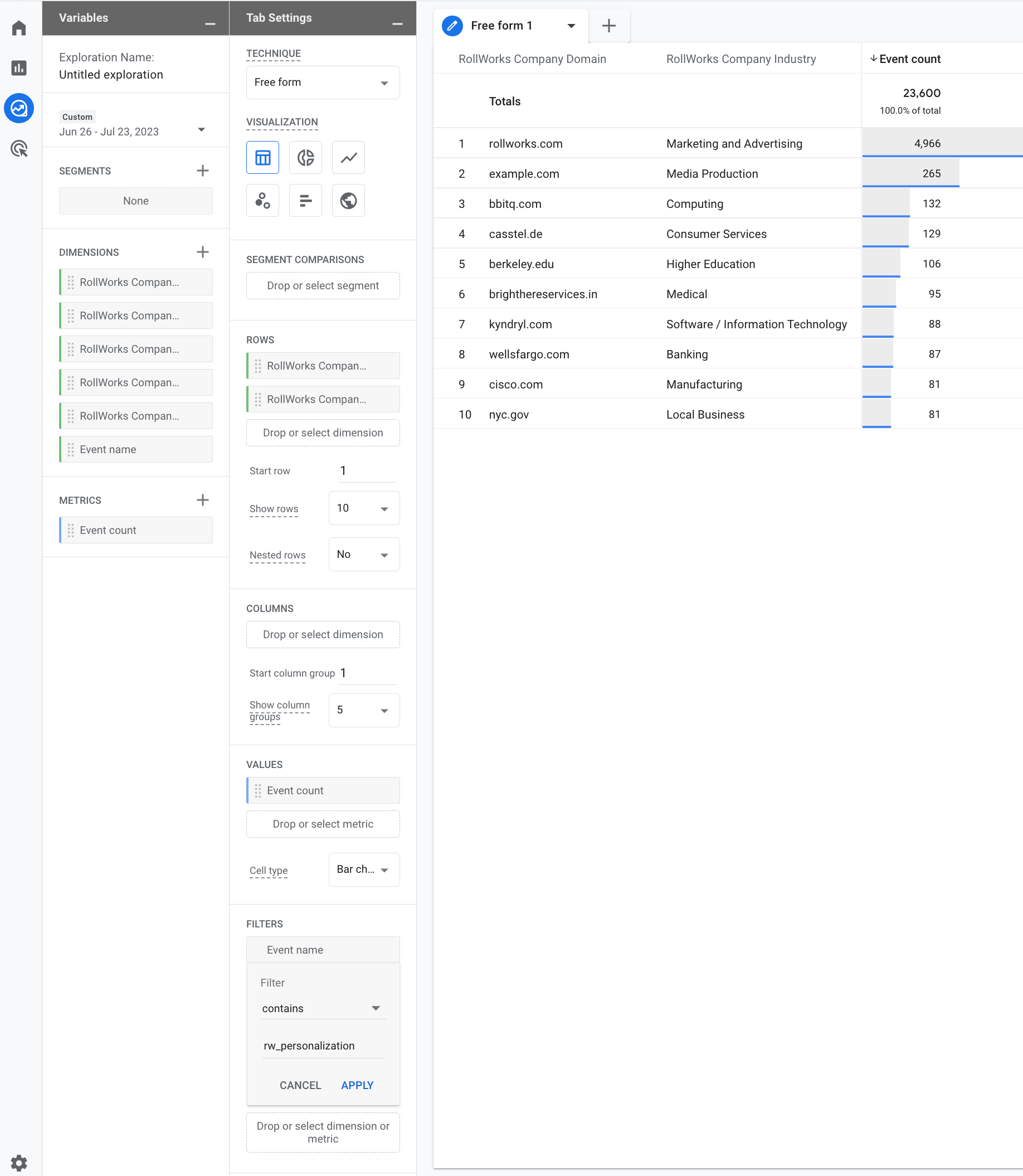Collapse the Variables panel
The image size is (1023, 1176).
coord(210,23)
